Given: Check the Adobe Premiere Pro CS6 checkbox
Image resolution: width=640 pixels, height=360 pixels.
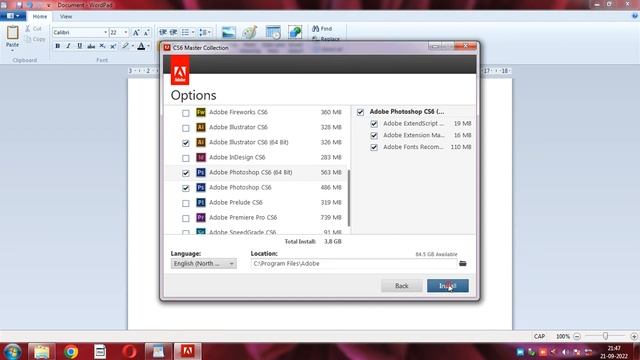Looking at the screenshot, I should click(x=186, y=218).
